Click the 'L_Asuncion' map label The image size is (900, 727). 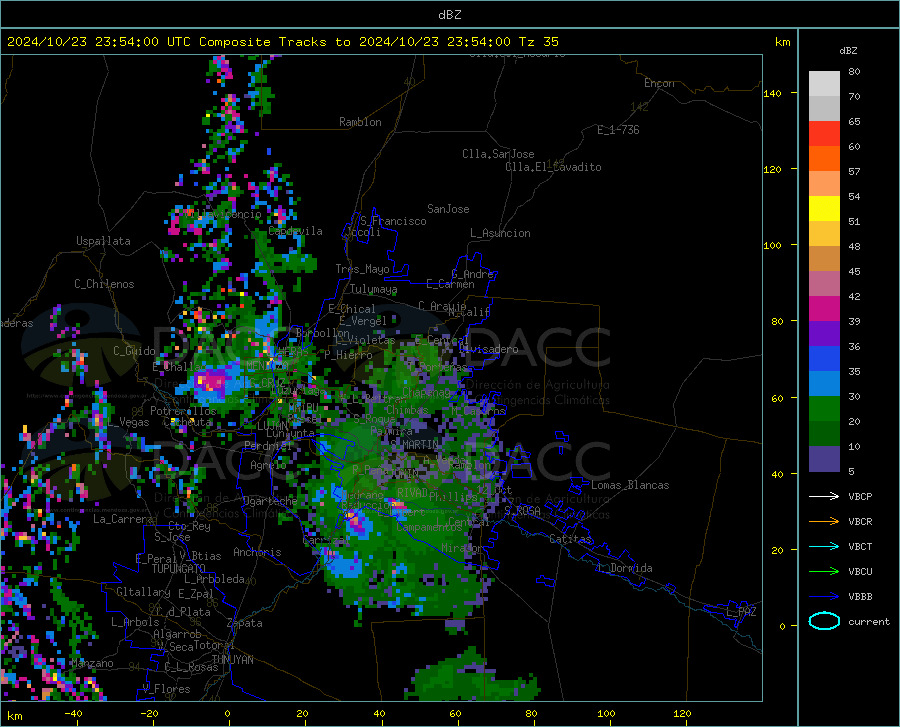pyautogui.click(x=500, y=233)
